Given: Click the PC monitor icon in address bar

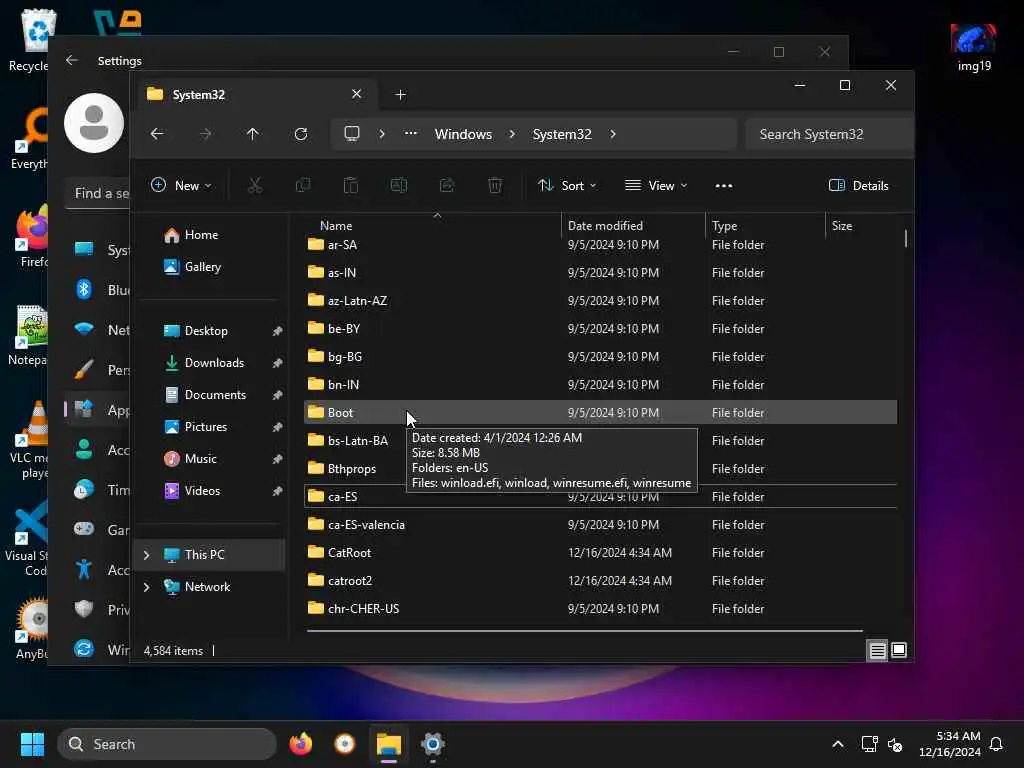Looking at the screenshot, I should click(352, 134).
